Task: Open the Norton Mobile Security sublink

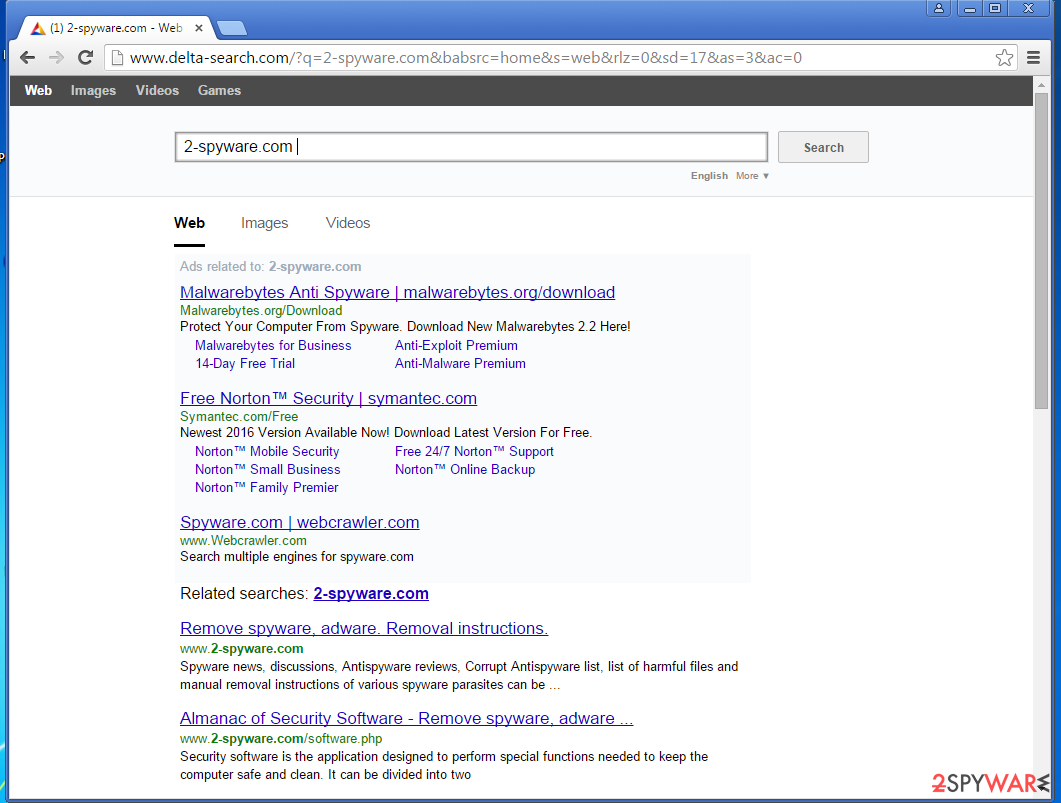Action: point(267,452)
